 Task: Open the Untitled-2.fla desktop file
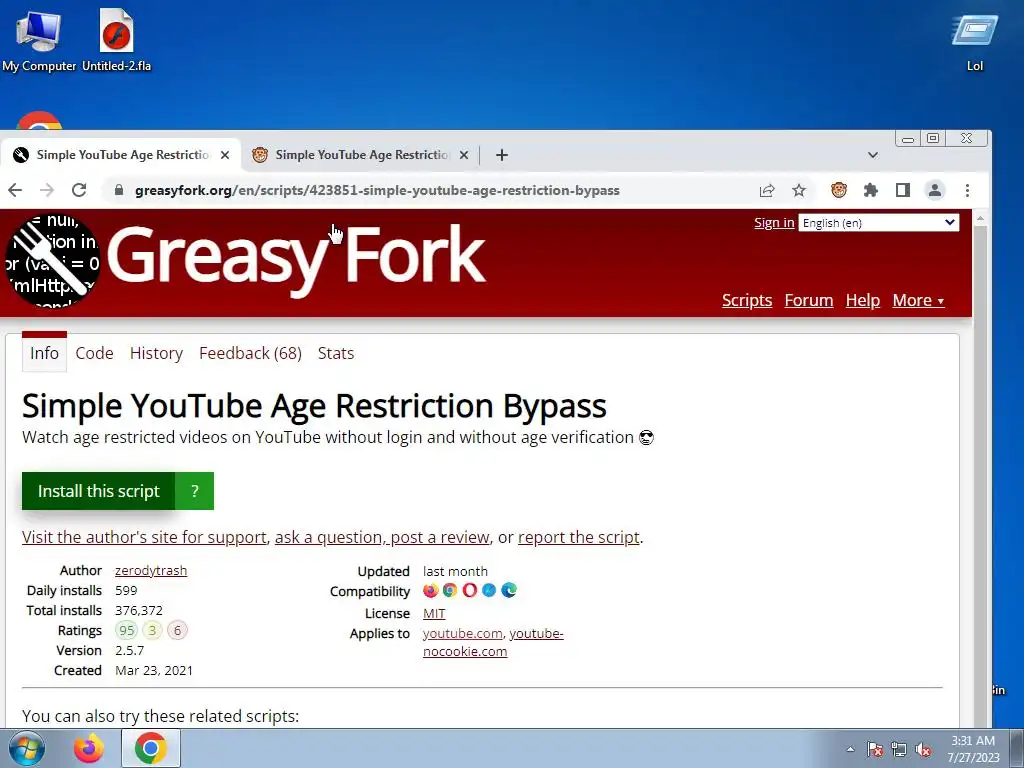[x=116, y=40]
